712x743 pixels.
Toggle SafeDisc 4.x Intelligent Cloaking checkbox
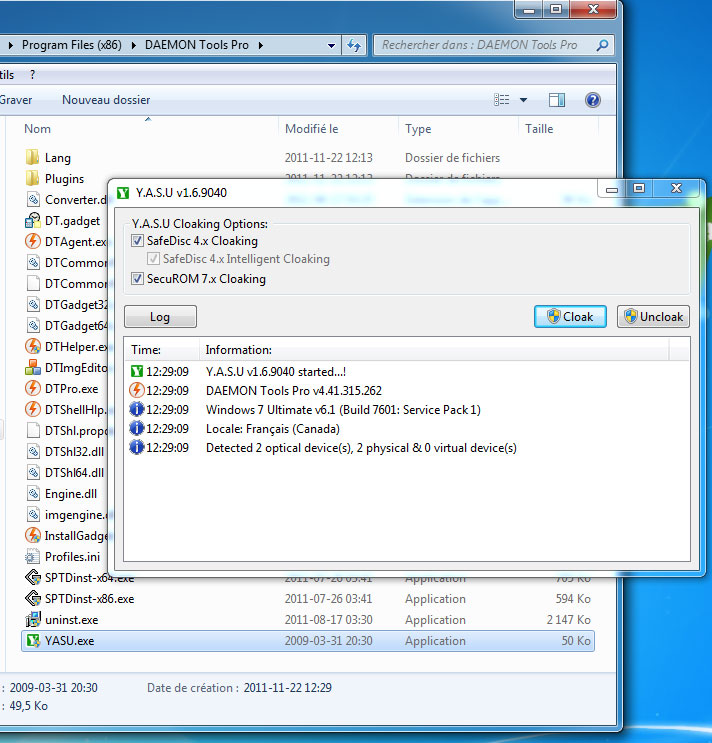153,258
